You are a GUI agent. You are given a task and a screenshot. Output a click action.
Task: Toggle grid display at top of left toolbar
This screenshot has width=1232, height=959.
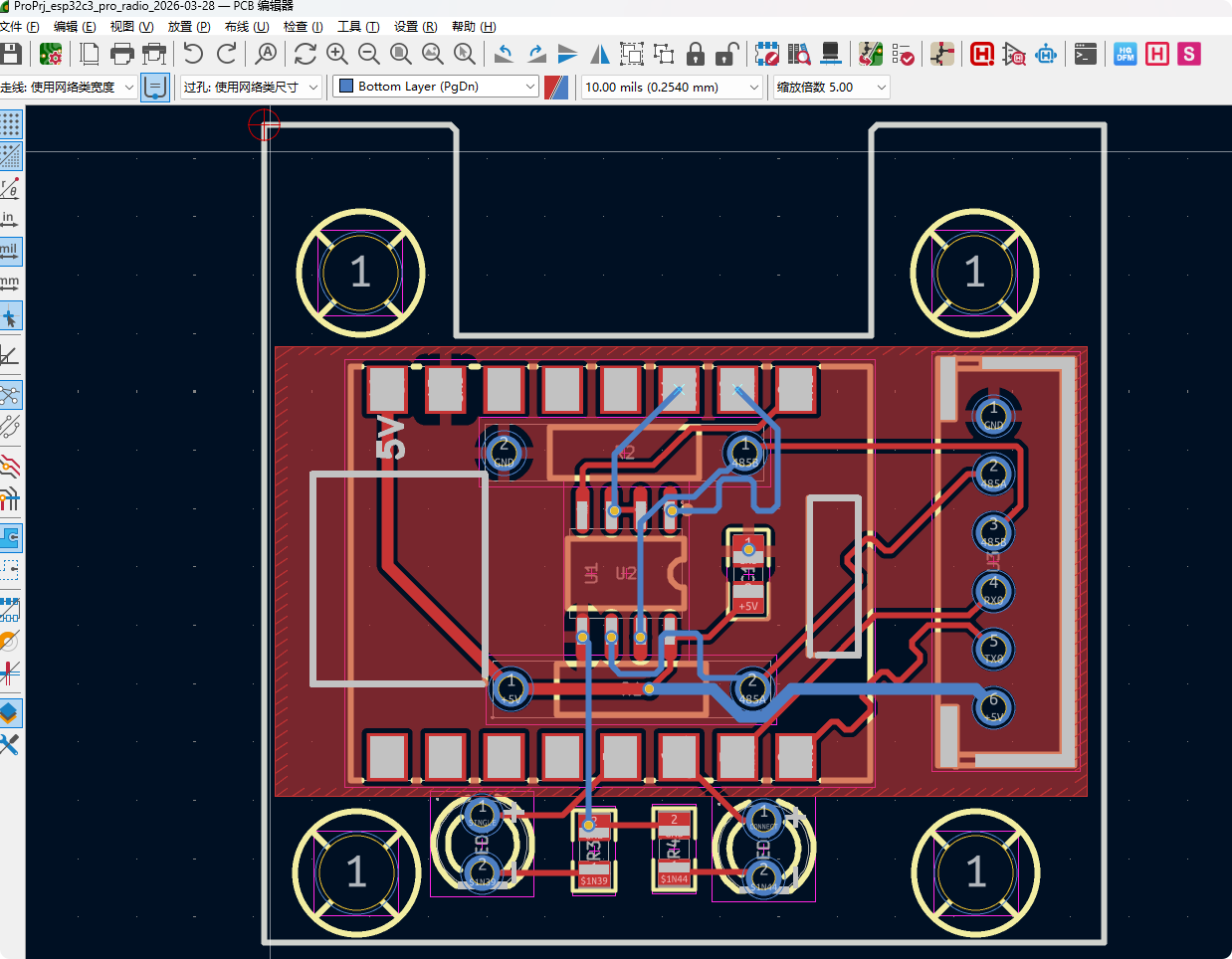click(x=10, y=124)
